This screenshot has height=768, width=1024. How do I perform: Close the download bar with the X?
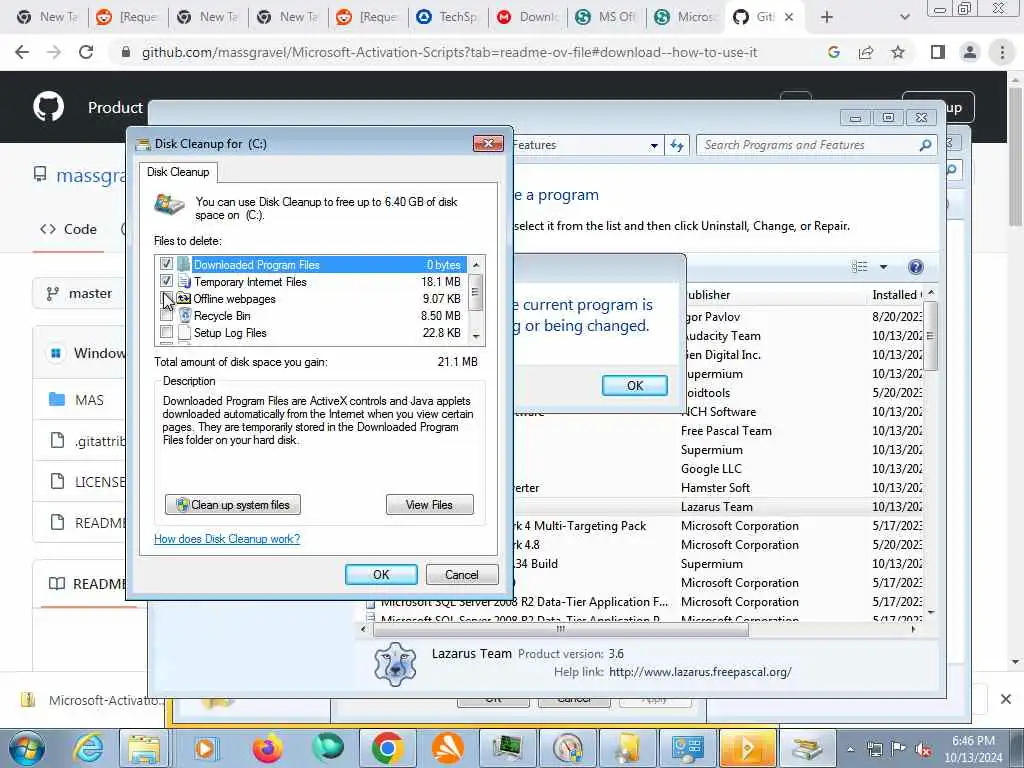[x=1006, y=699]
